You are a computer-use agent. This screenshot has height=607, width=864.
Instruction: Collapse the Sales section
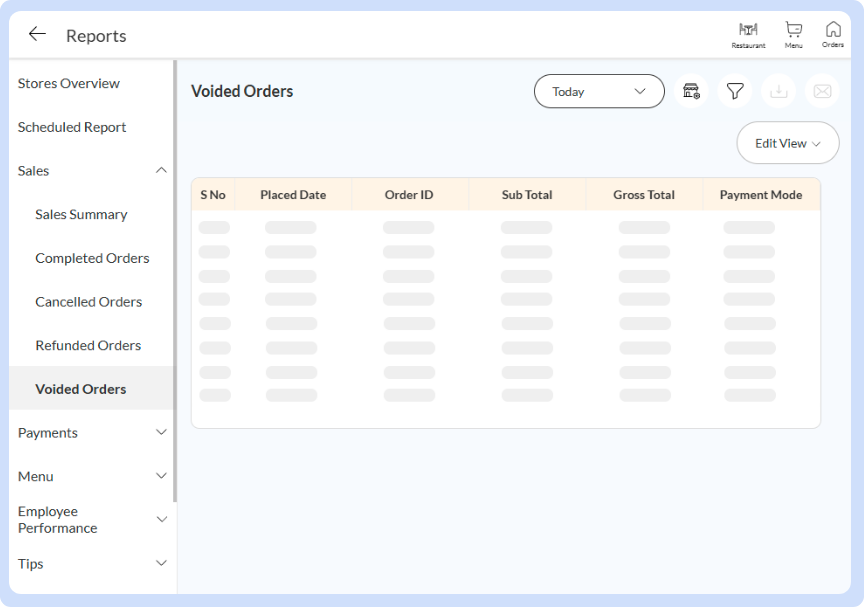[161, 171]
